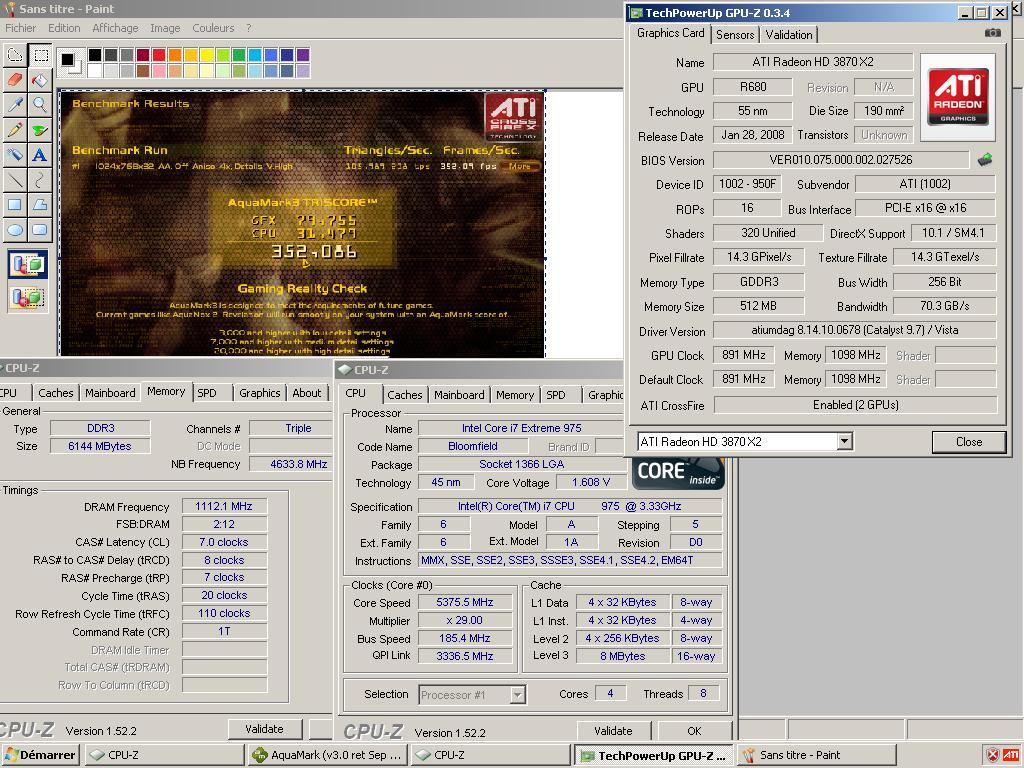Pick the white color swatch in palette
The image size is (1024, 768).
[95, 71]
